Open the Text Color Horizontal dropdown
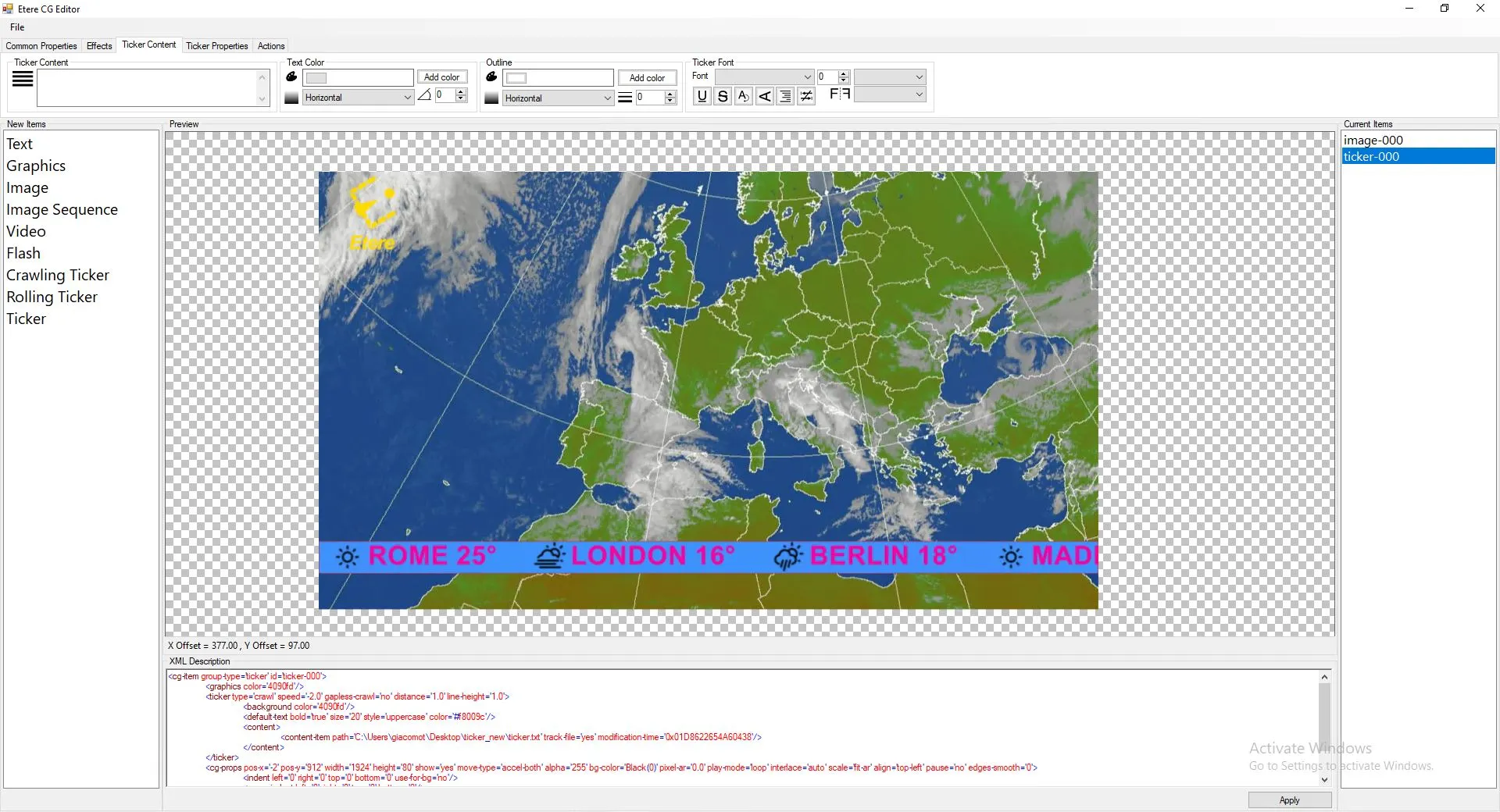This screenshot has height=812, width=1500. point(407,98)
